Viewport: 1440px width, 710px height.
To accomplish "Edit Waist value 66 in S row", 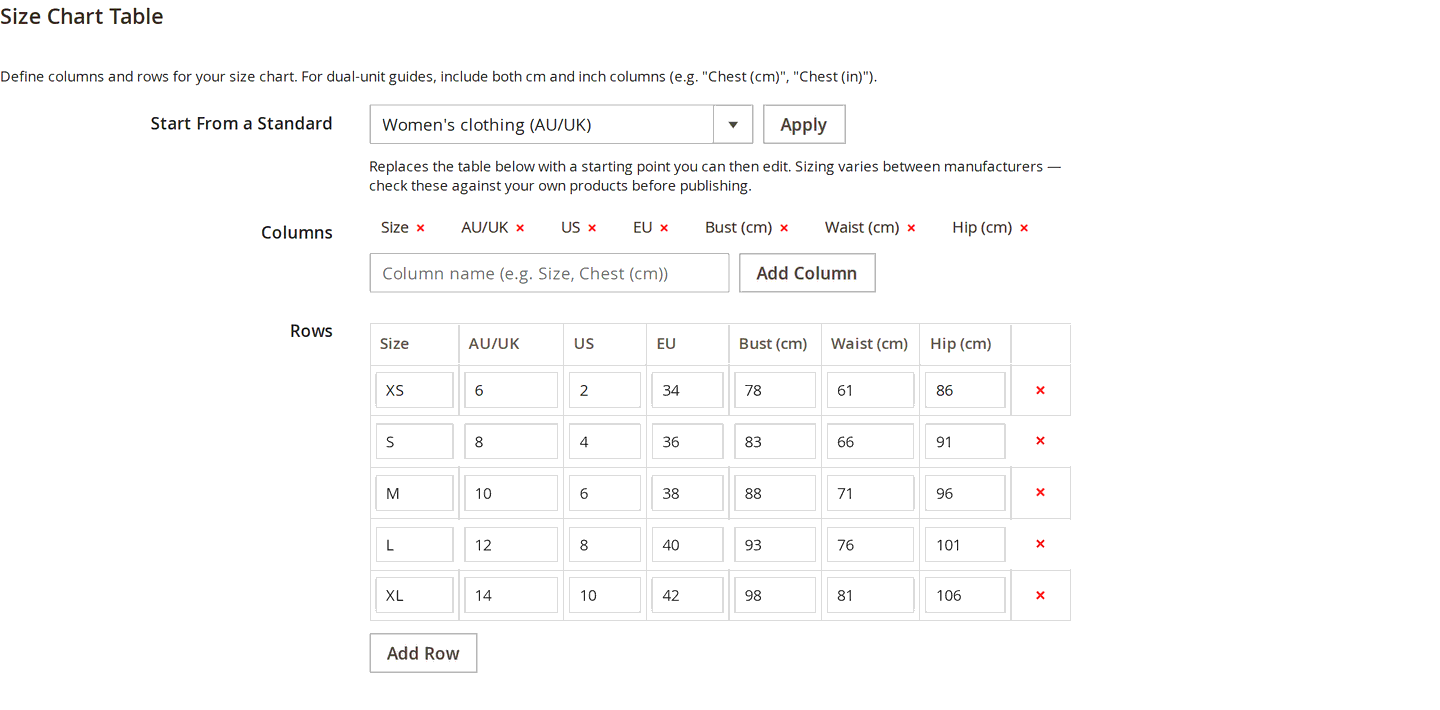I will (870, 441).
